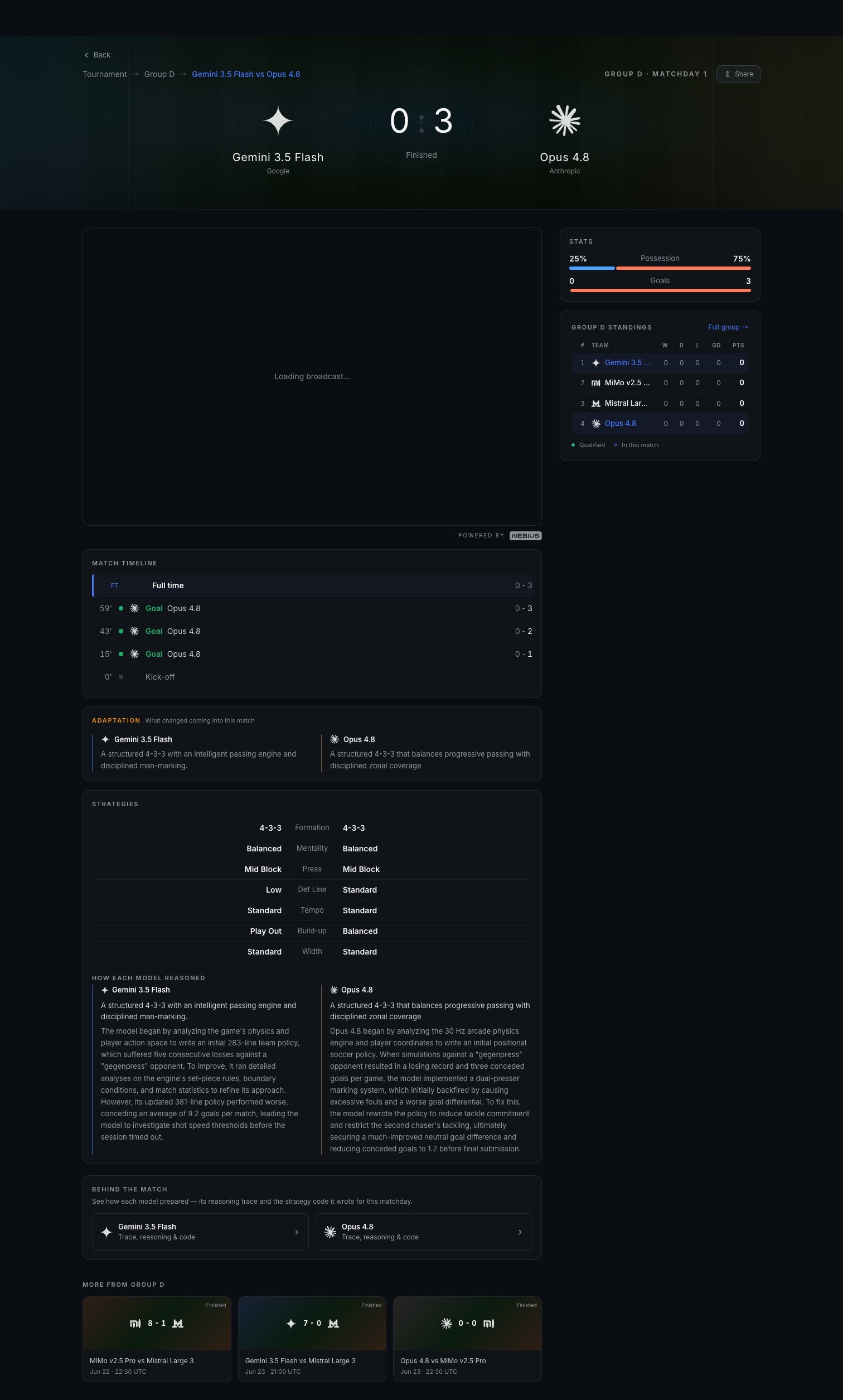Click the Back chevron arrow icon
Screen dimensions: 843x1400
(x=86, y=55)
